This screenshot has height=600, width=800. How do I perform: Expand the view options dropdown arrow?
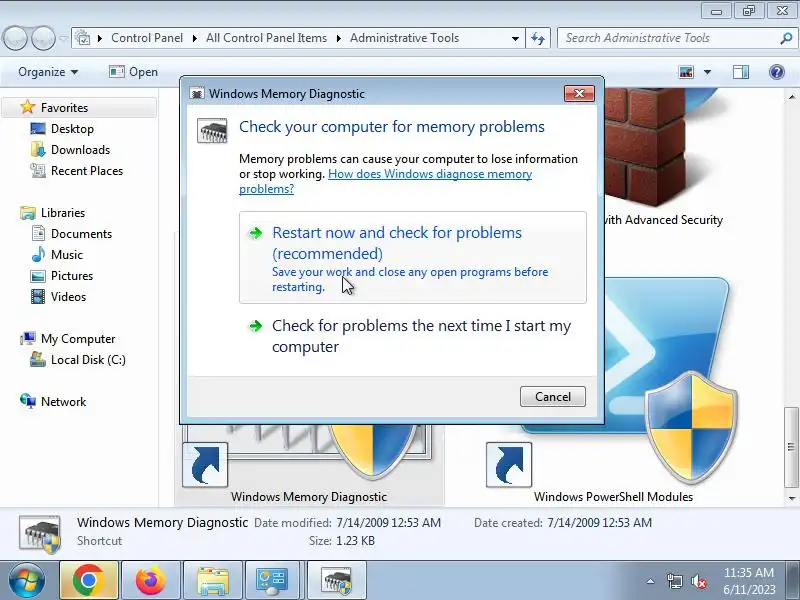click(x=707, y=72)
